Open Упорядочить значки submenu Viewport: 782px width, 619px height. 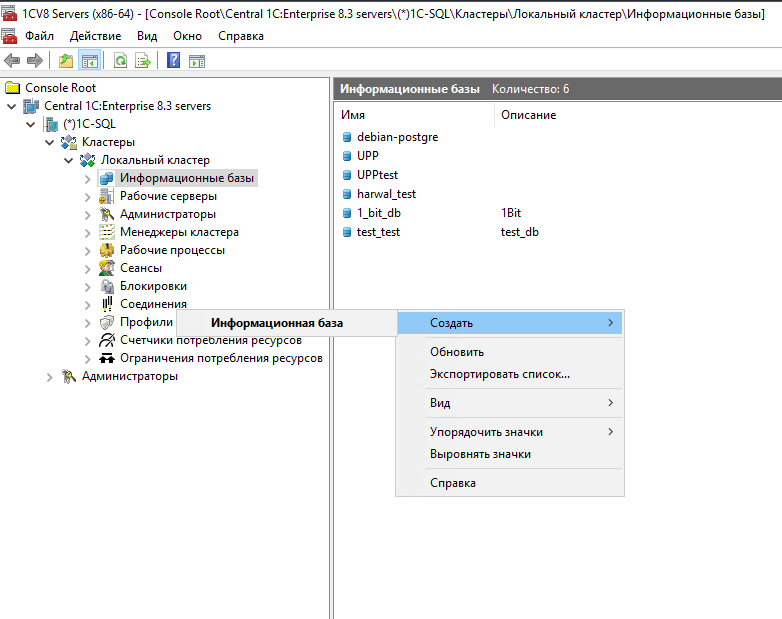(x=510, y=432)
